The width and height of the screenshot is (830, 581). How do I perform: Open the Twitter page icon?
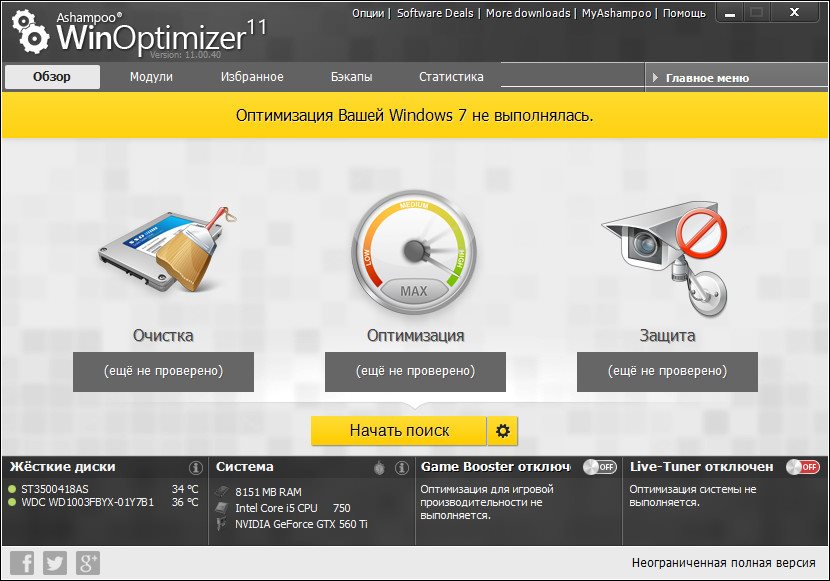coord(55,562)
